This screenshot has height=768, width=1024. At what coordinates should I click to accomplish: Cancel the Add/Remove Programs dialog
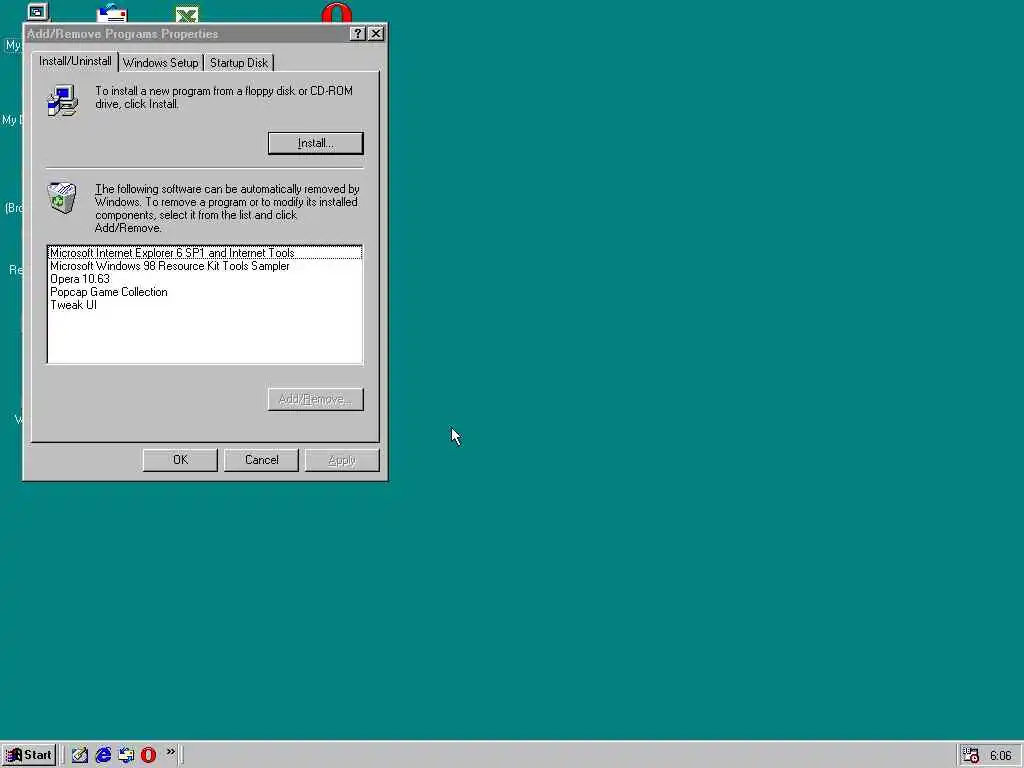point(261,460)
